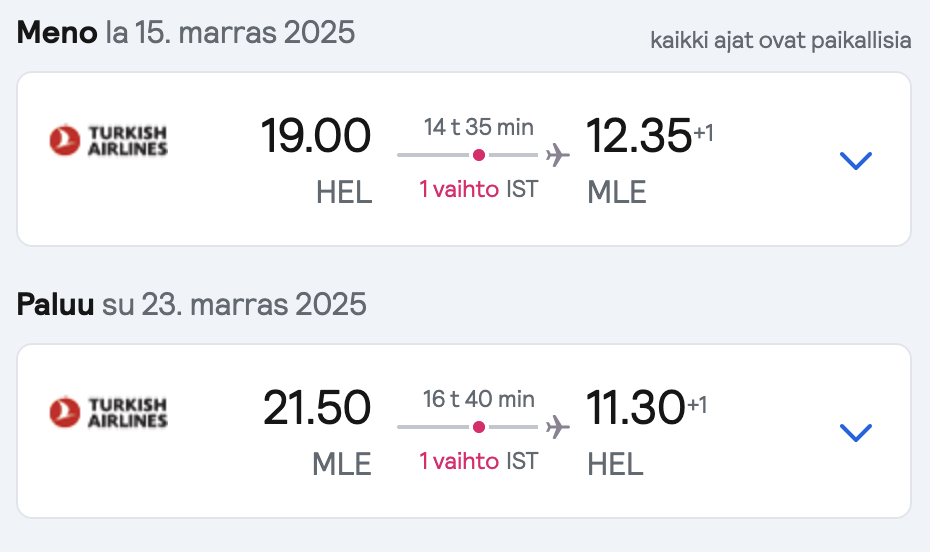The width and height of the screenshot is (930, 552).
Task: Click the 'Meno la 15. marras 2025' heading
Action: (186, 32)
